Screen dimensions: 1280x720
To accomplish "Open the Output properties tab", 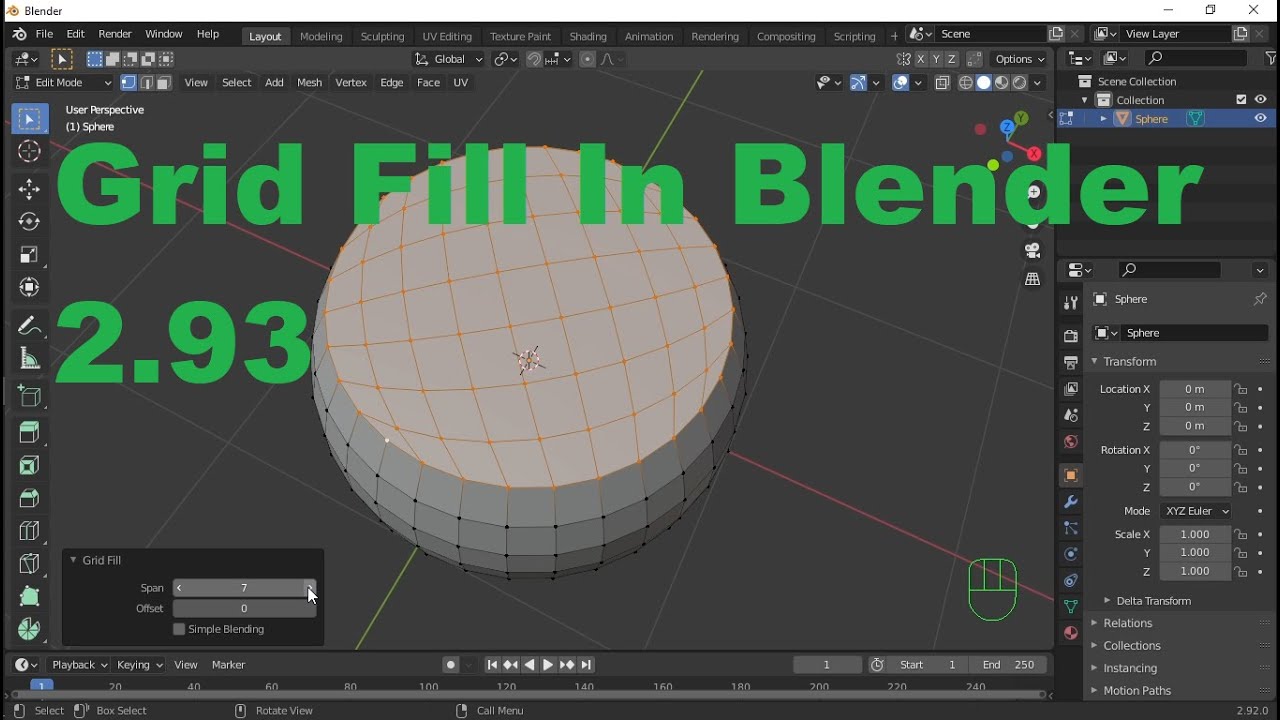I will [x=1070, y=362].
